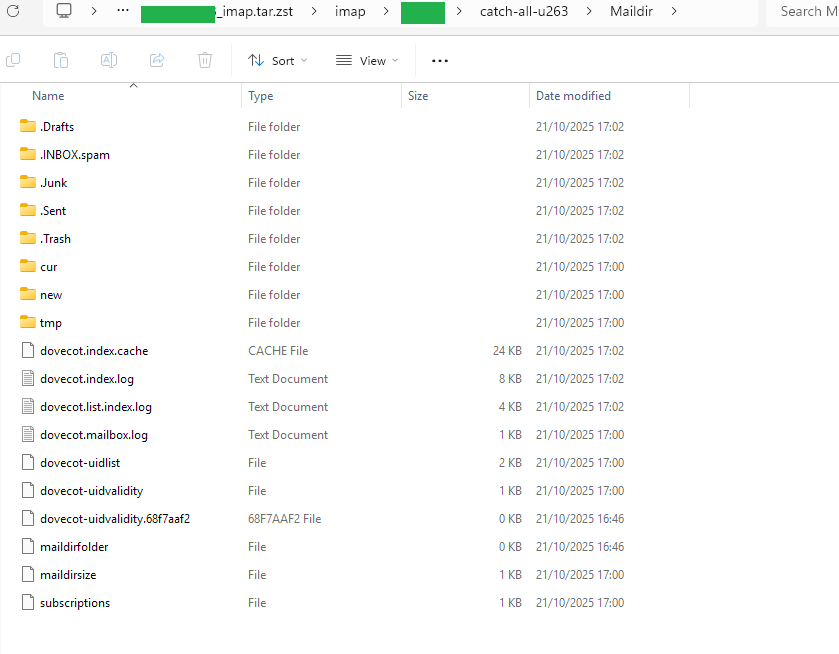The width and height of the screenshot is (839, 654).
Task: Click the Search input box
Action: click(x=803, y=11)
